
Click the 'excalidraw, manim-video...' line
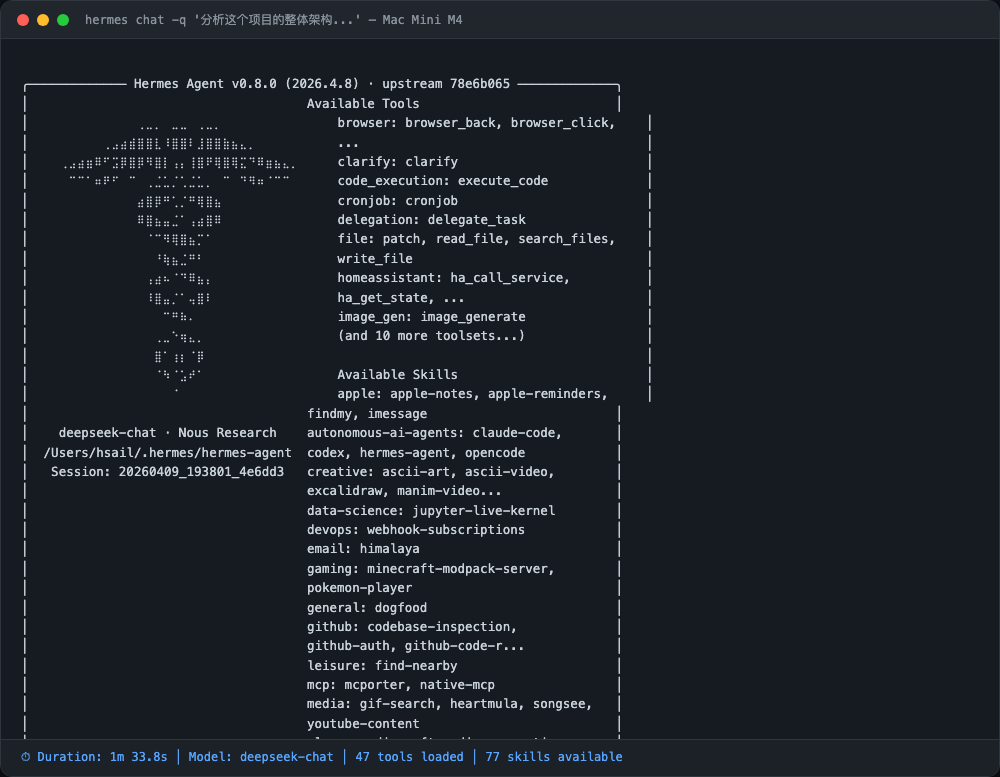pos(404,491)
